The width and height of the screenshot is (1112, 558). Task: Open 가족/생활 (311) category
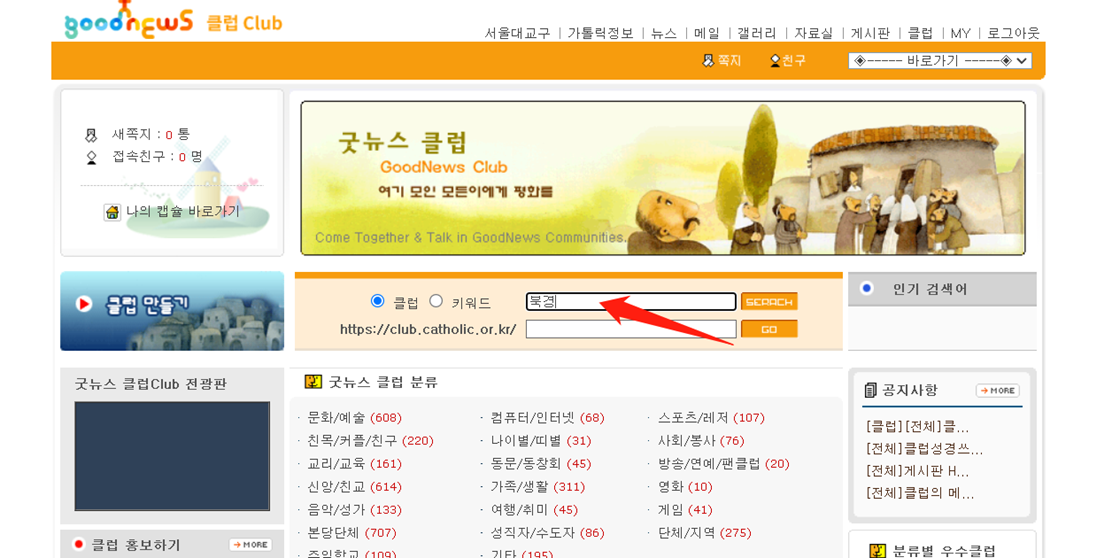pos(538,486)
